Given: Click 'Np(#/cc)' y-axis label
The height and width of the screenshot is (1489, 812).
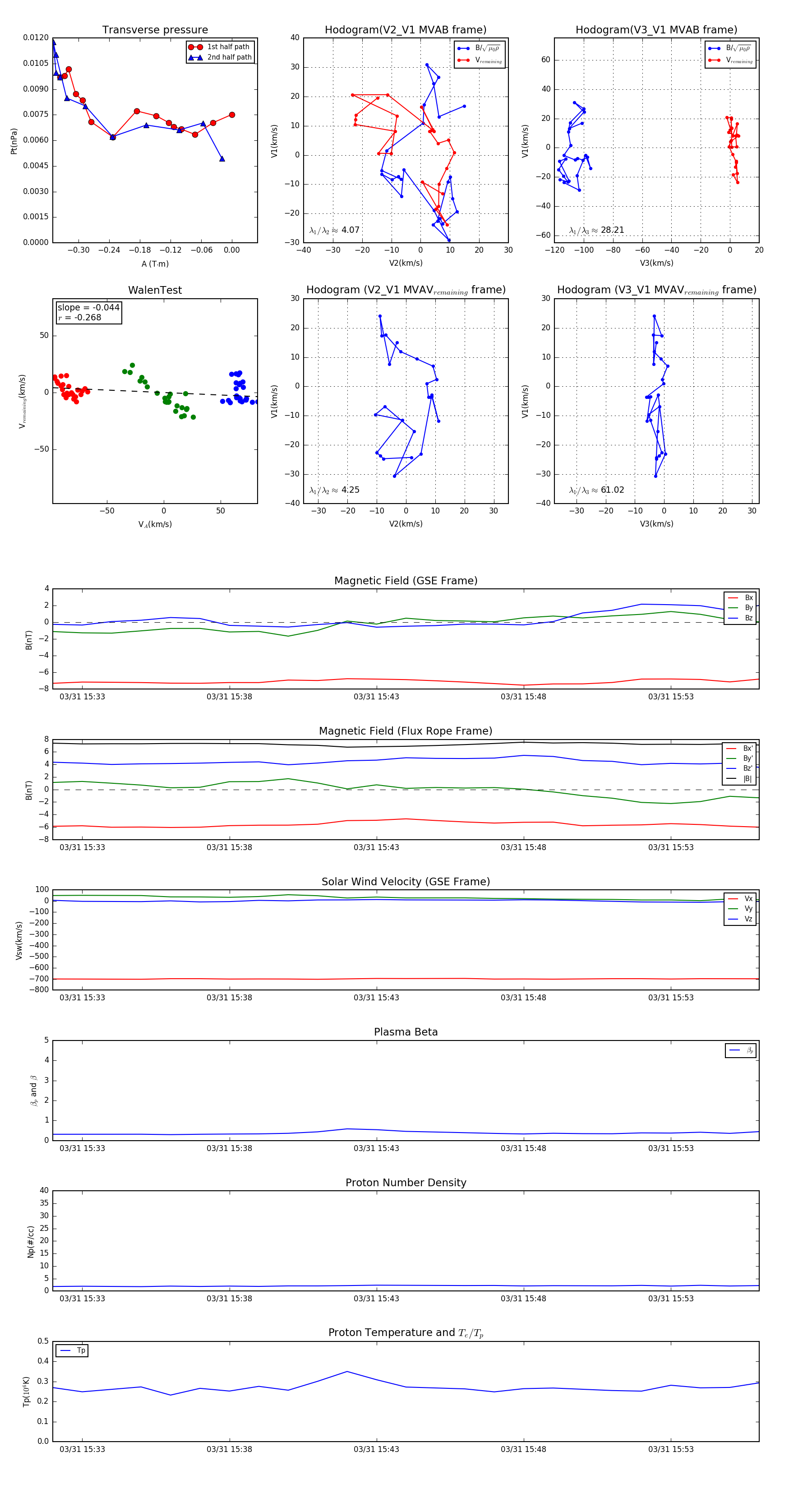Looking at the screenshot, I should tap(31, 1241).
